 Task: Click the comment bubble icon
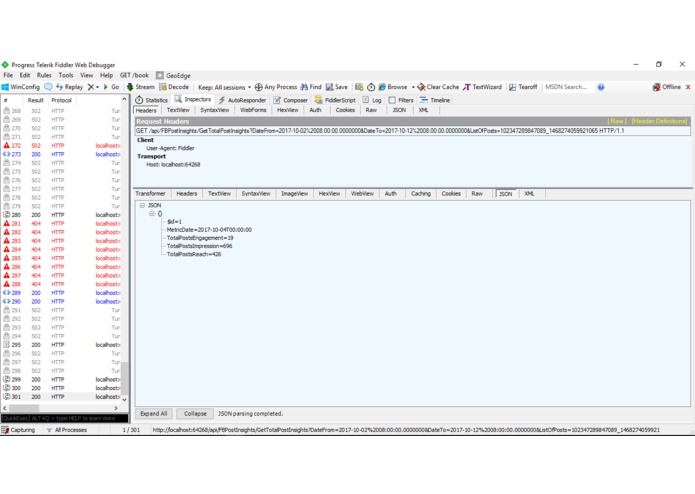(x=48, y=87)
